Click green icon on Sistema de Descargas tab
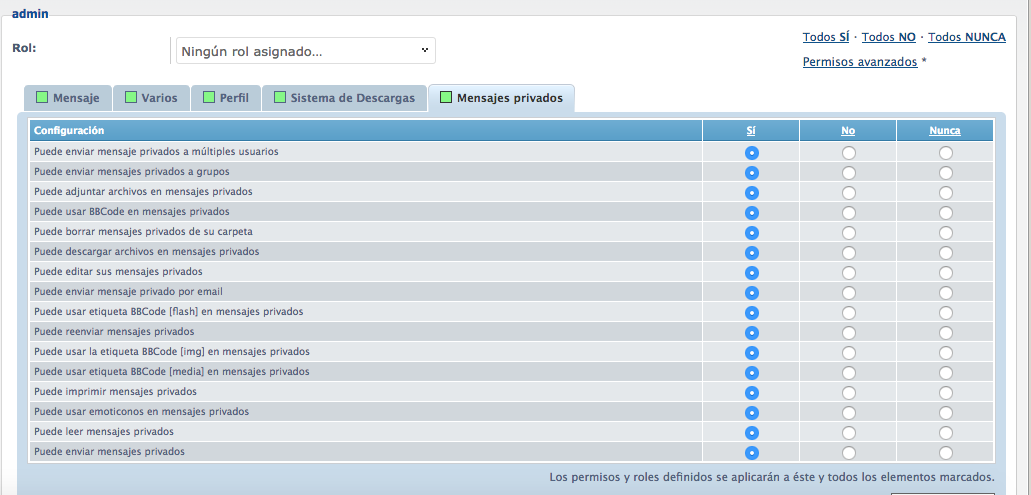 click(x=280, y=98)
